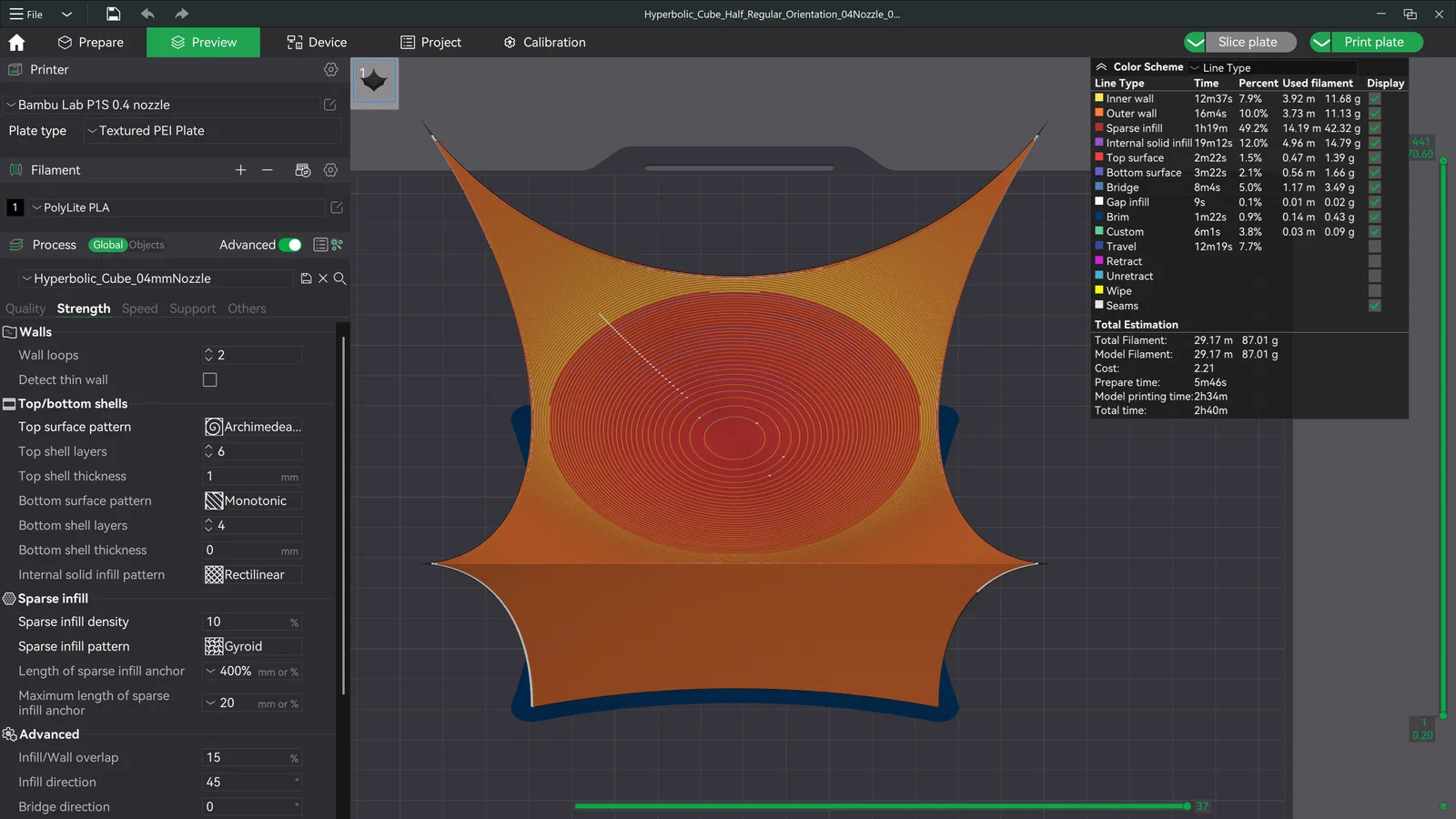Show Travel lines in the preview
1456x819 pixels.
click(1374, 247)
